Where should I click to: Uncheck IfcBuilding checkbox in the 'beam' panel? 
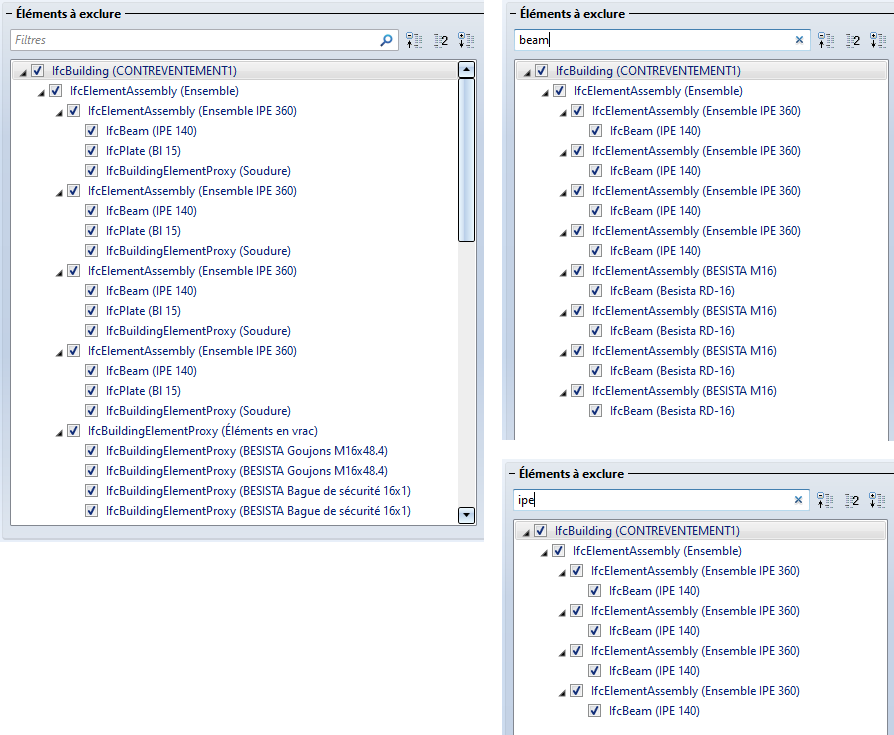click(x=542, y=71)
